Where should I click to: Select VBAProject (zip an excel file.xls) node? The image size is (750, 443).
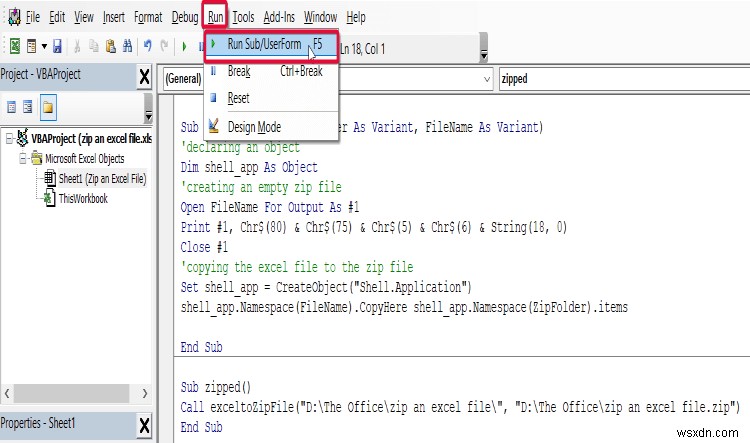pos(91,139)
